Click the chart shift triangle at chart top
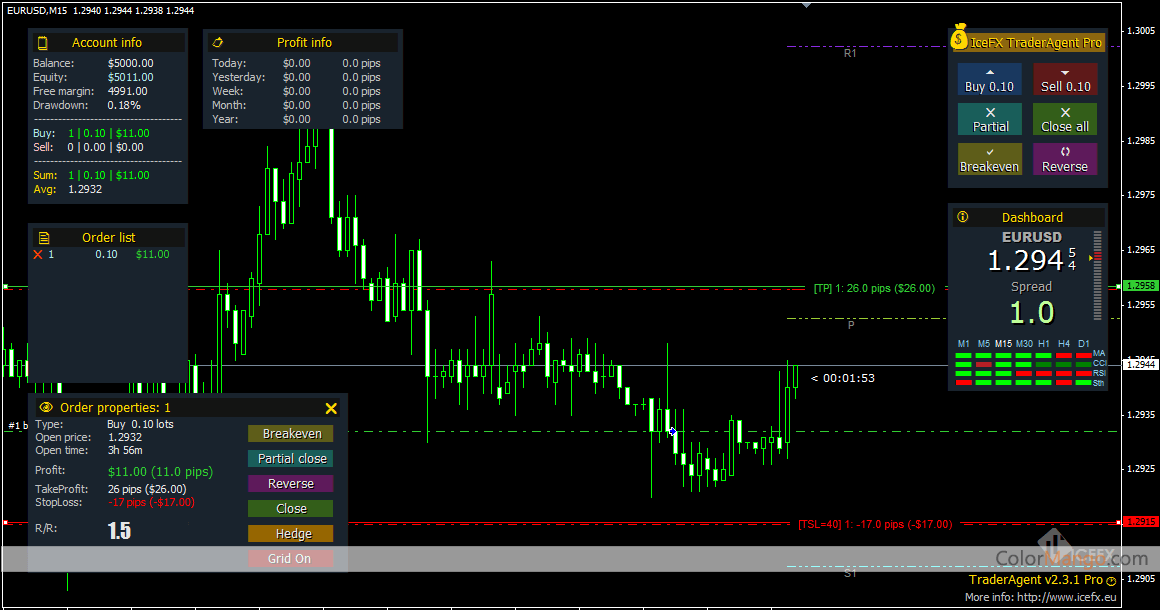The image size is (1160, 610). [x=806, y=5]
